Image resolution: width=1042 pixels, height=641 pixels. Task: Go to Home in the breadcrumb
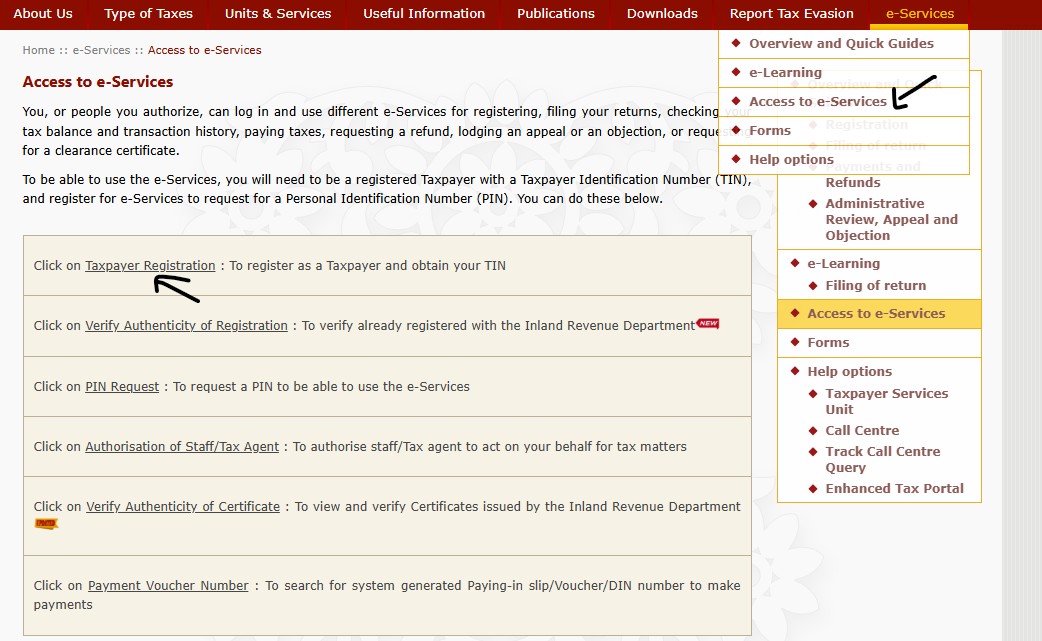(x=39, y=50)
